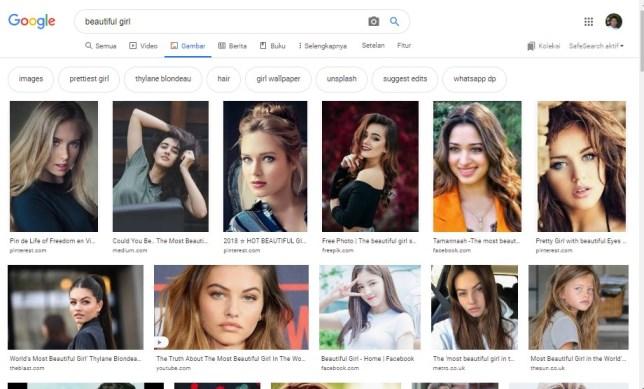Select the 'images' filter chip
Image resolution: width=644 pixels, height=389 pixels.
pos(31,79)
